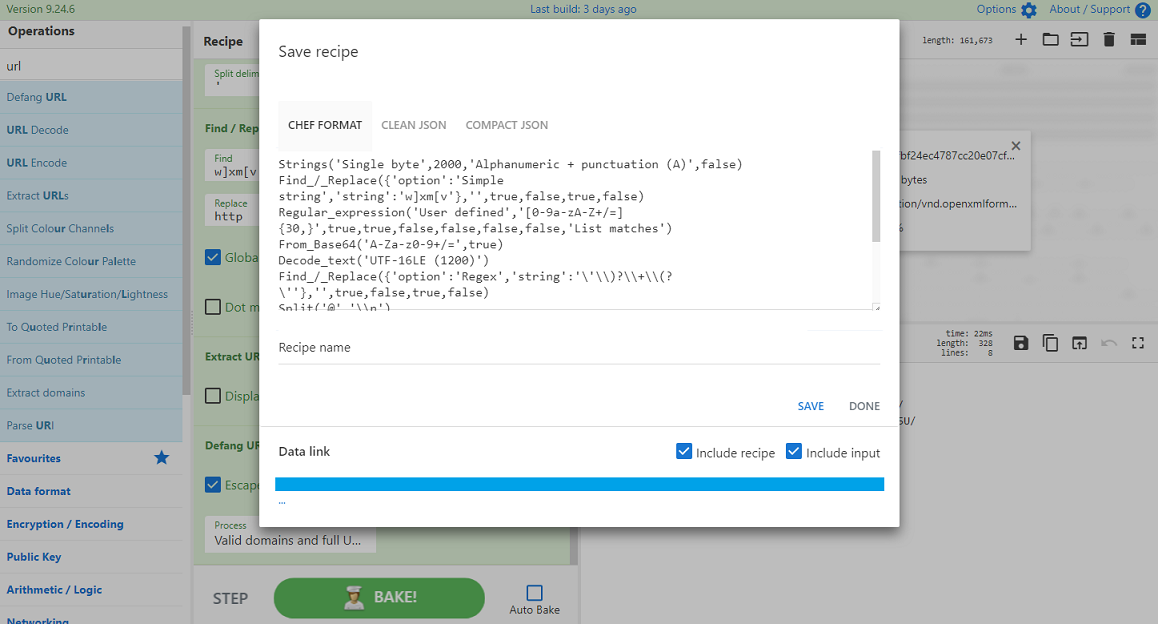The height and width of the screenshot is (624, 1158).
Task: Add a new input tab with the plus icon
Action: click(x=1021, y=40)
